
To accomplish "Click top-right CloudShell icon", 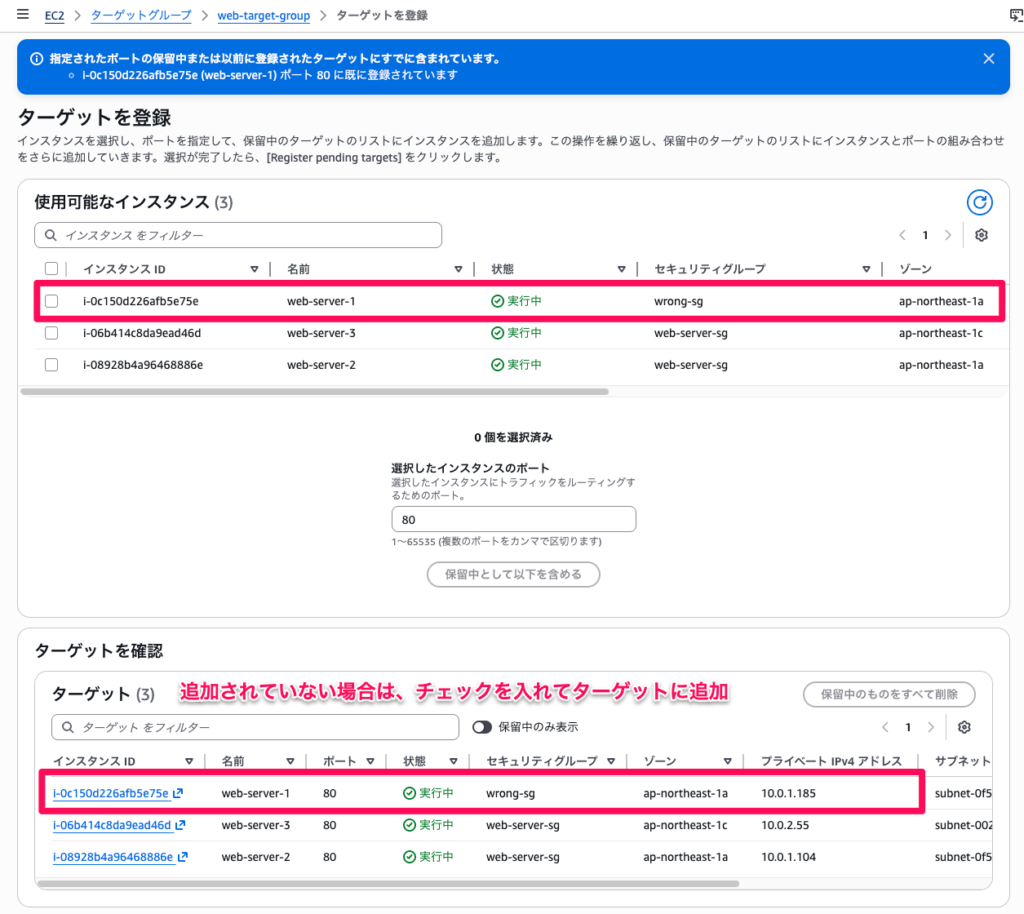I will [1016, 16].
